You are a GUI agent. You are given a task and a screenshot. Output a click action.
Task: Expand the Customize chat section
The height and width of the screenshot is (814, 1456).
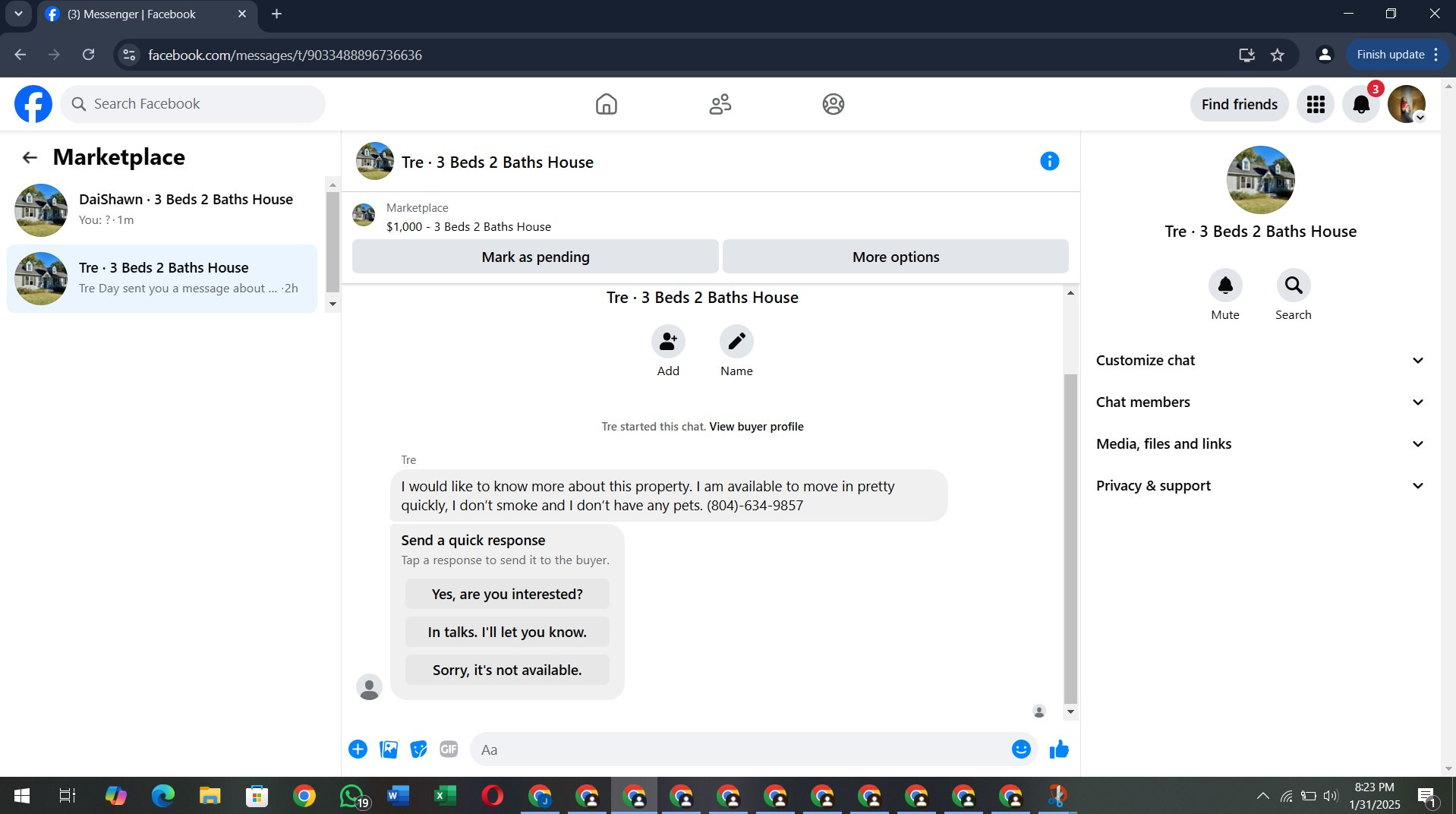click(x=1260, y=361)
